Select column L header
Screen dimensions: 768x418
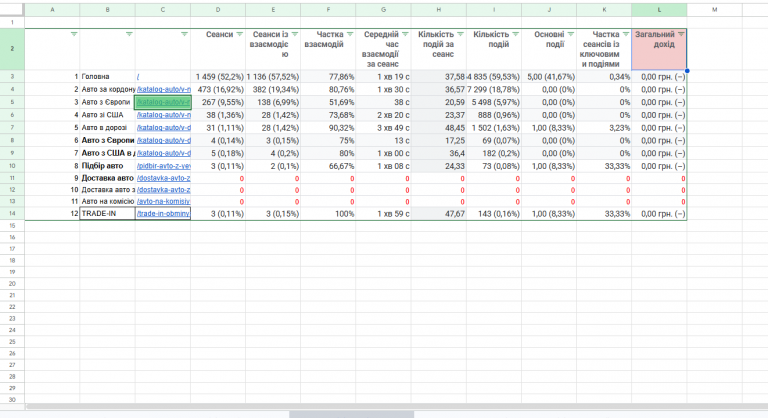pyautogui.click(x=659, y=9)
